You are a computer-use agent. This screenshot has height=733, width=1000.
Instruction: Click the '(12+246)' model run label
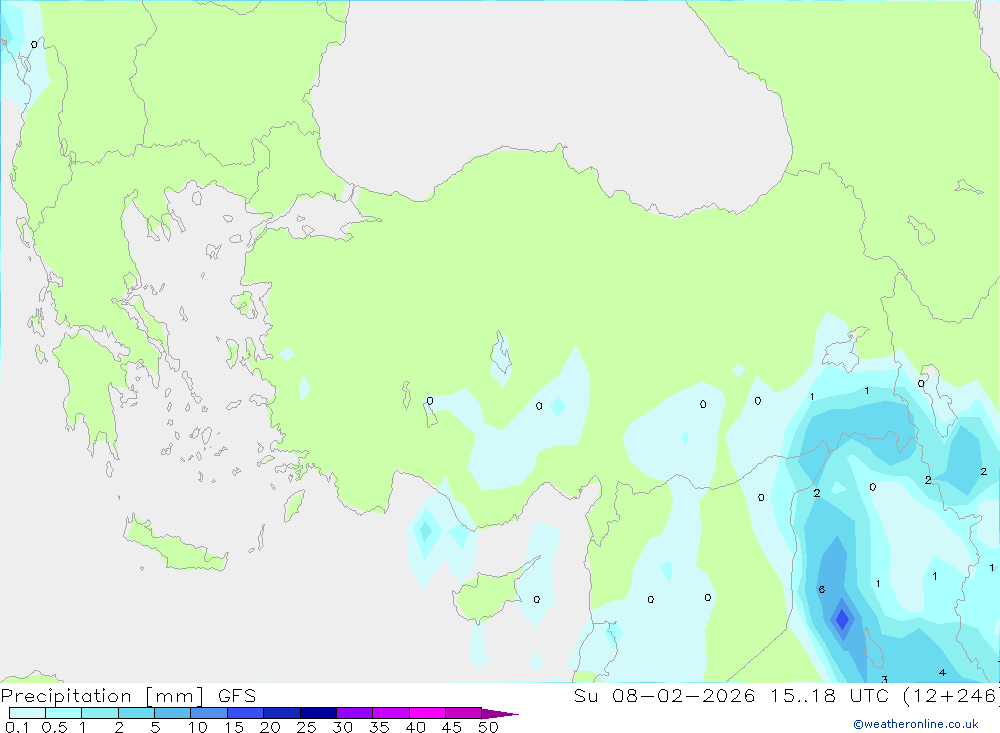coord(950,695)
